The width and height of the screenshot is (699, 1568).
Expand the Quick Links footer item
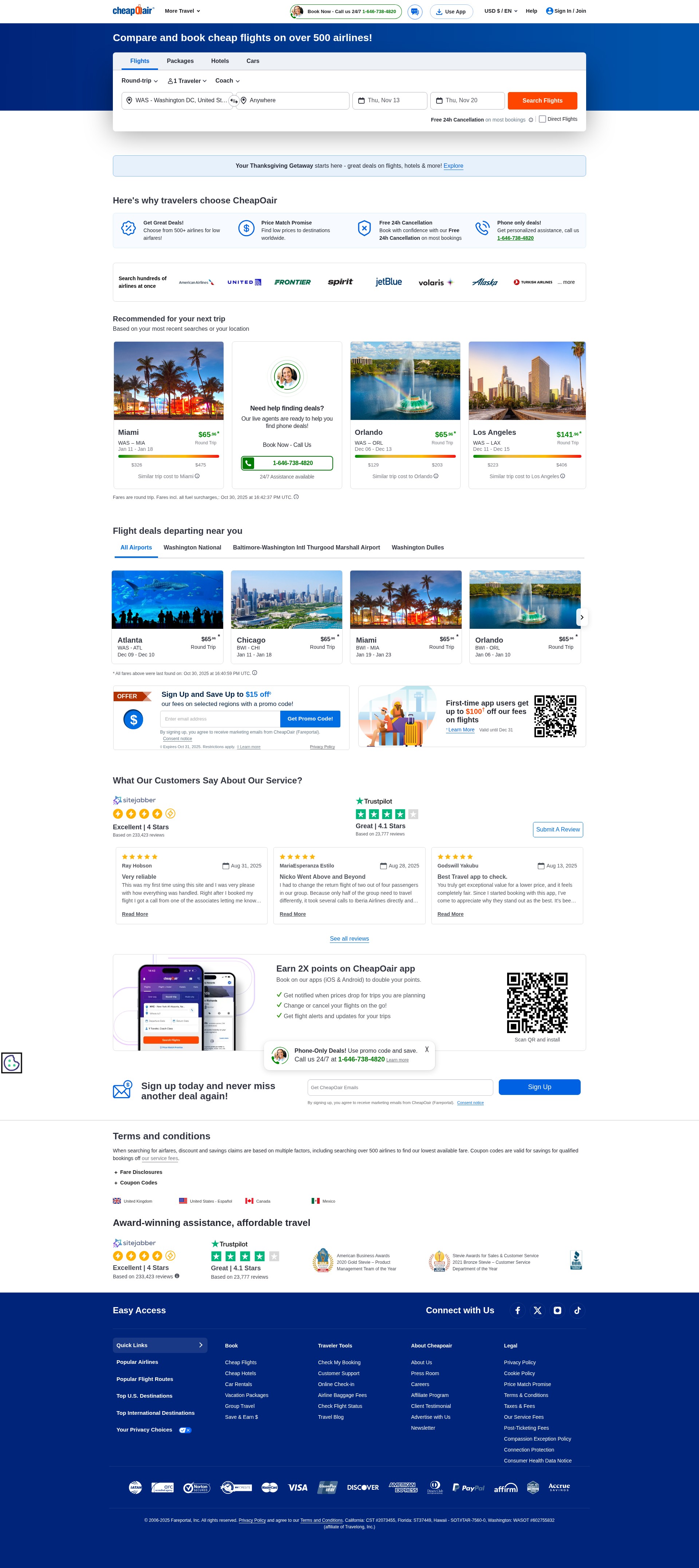pyautogui.click(x=160, y=1345)
